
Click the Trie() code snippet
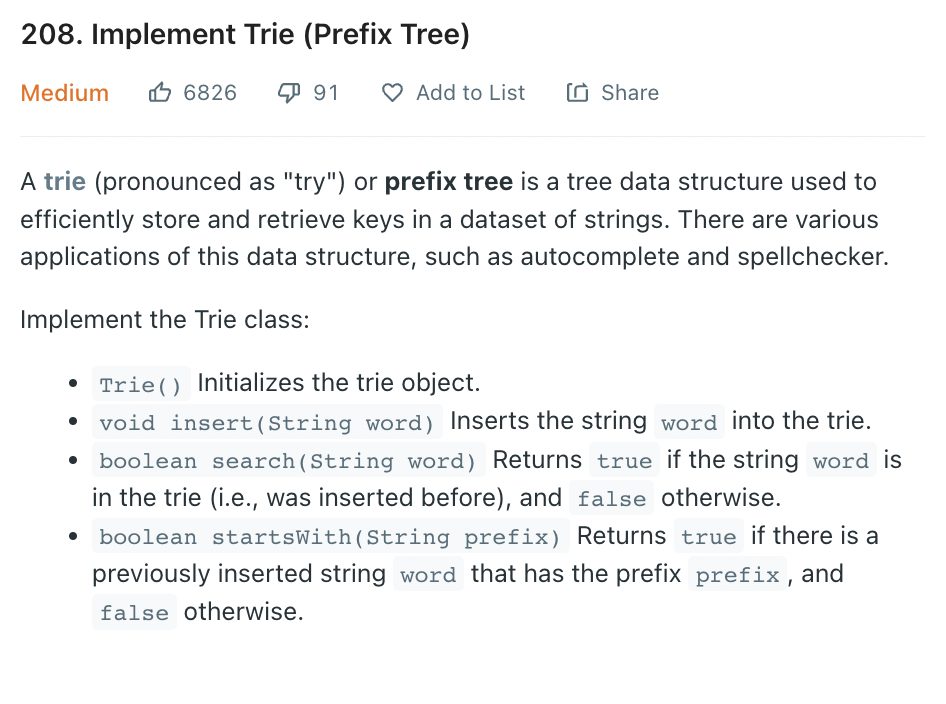(141, 384)
